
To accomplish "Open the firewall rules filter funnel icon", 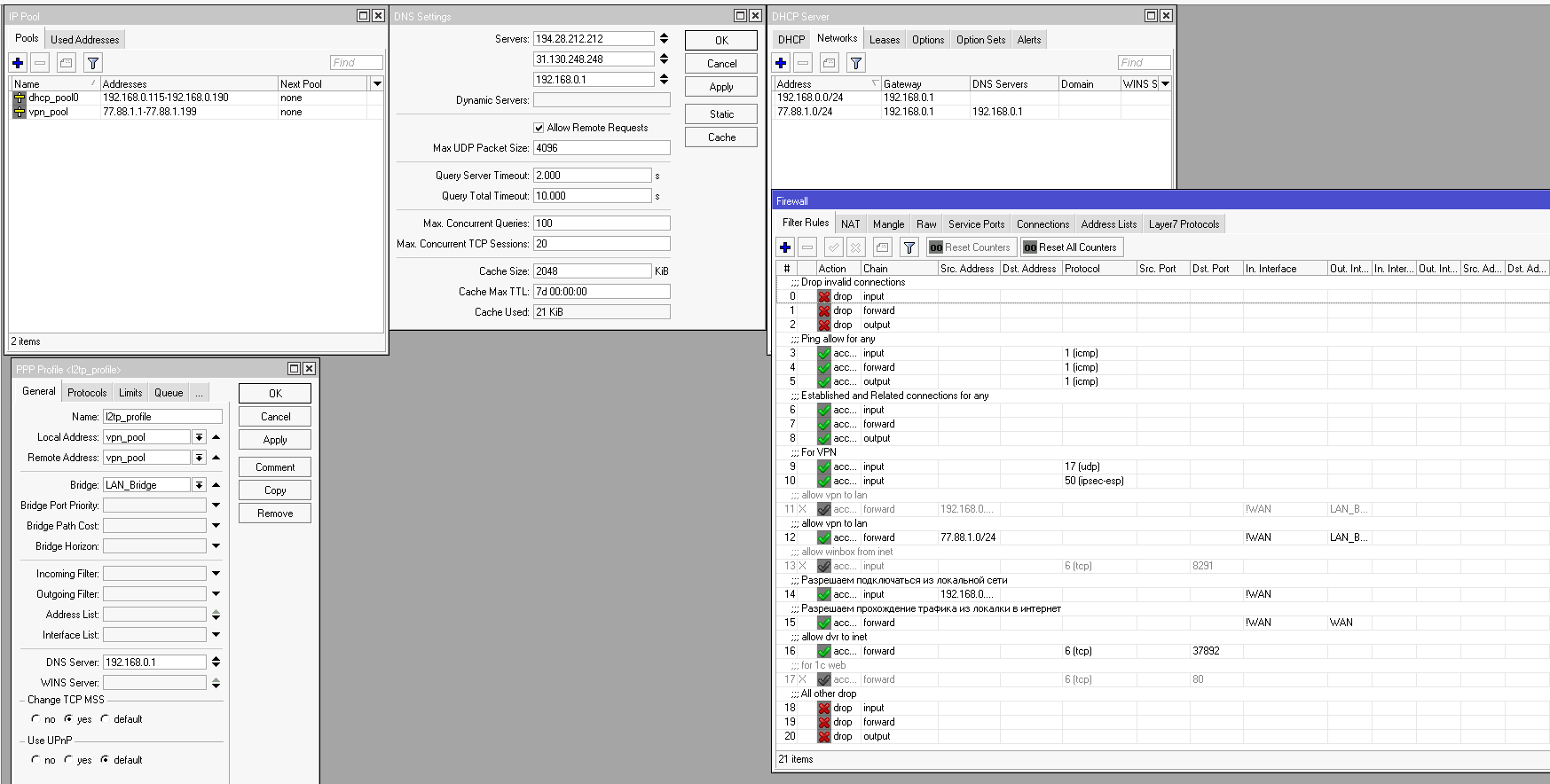I will click(909, 247).
